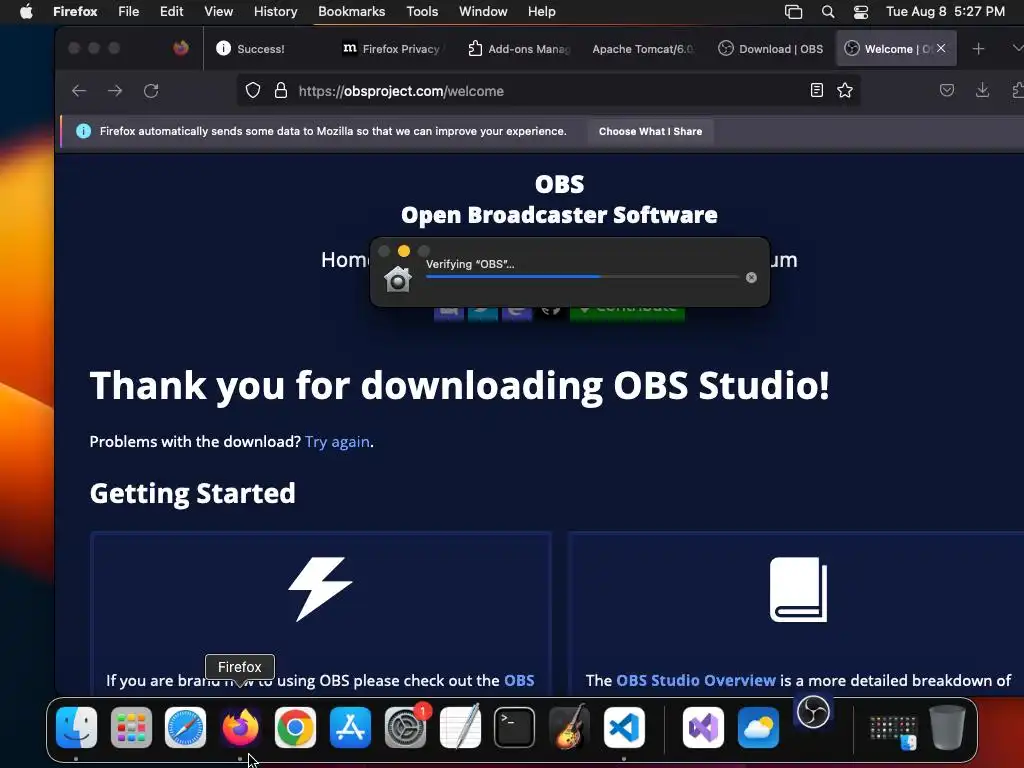The image size is (1024, 768).
Task: Go back to the previous page
Action: coord(79,91)
